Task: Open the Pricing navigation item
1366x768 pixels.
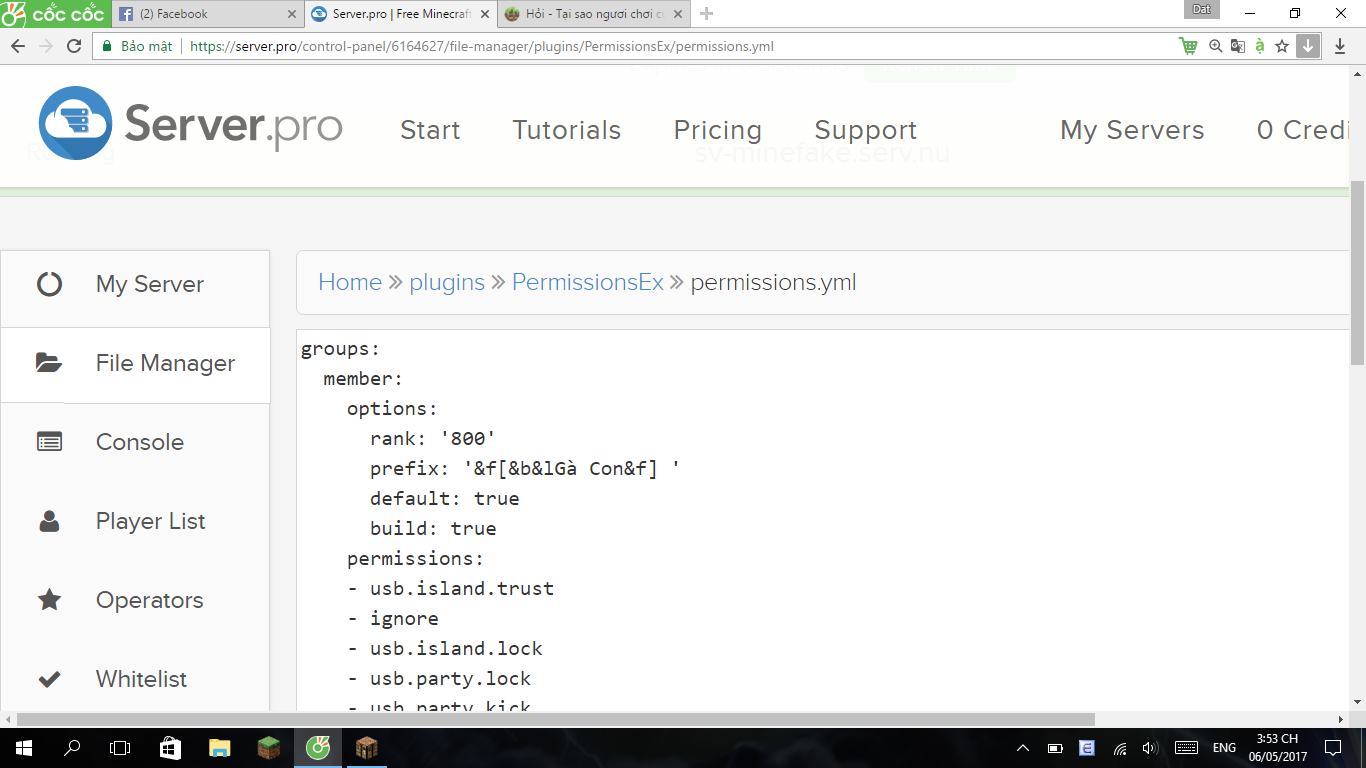Action: coord(718,130)
